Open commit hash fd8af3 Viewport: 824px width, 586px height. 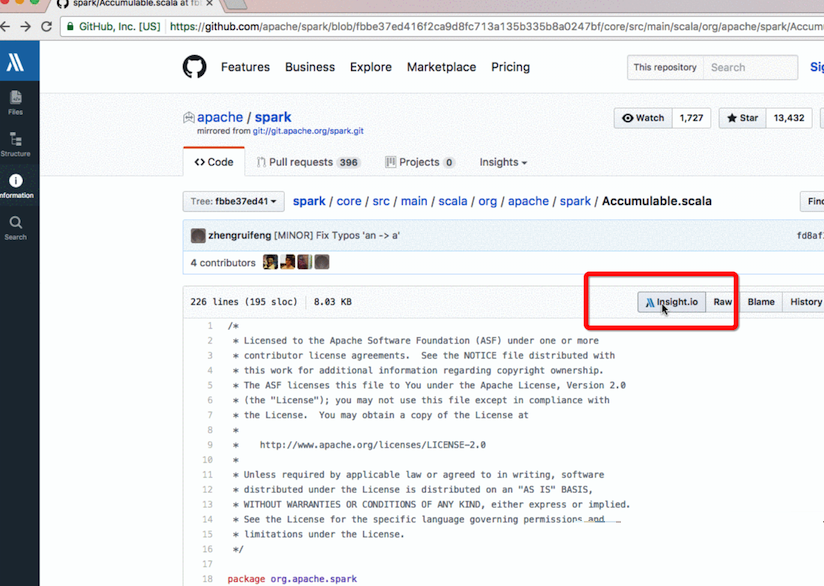[x=810, y=235]
